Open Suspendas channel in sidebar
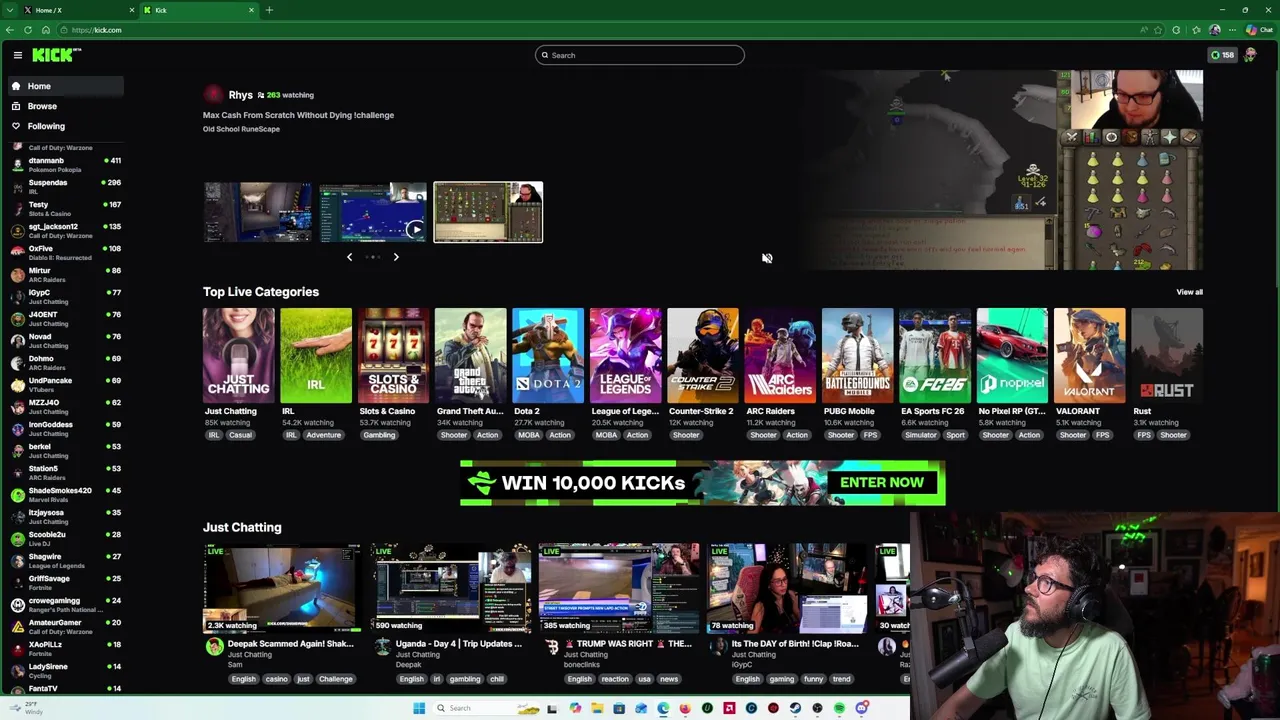Image resolution: width=1280 pixels, height=720 pixels. (65, 186)
